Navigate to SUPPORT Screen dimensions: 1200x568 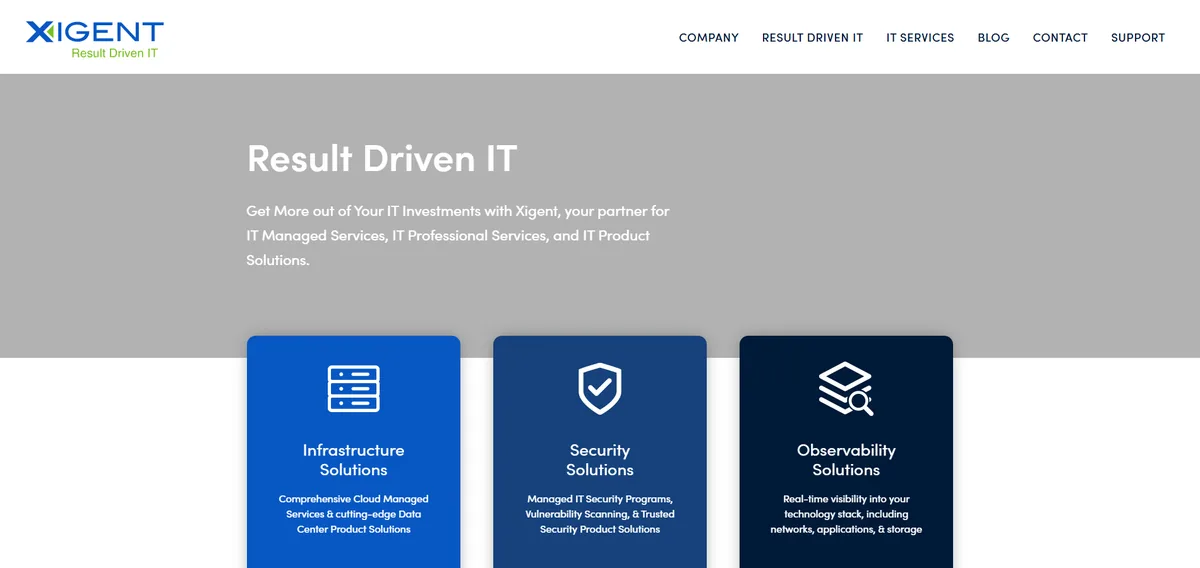(x=1138, y=38)
